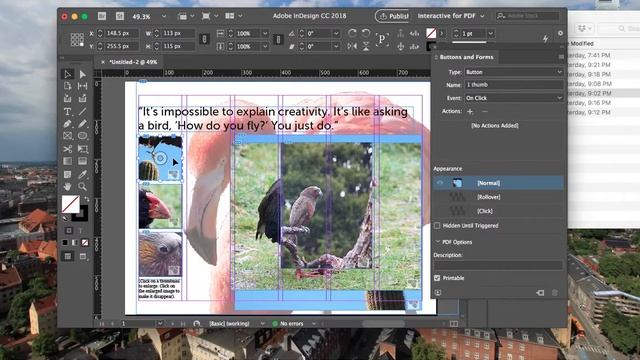This screenshot has width=640, height=360.
Task: Select the [Normal] appearance state
Action: point(498,183)
